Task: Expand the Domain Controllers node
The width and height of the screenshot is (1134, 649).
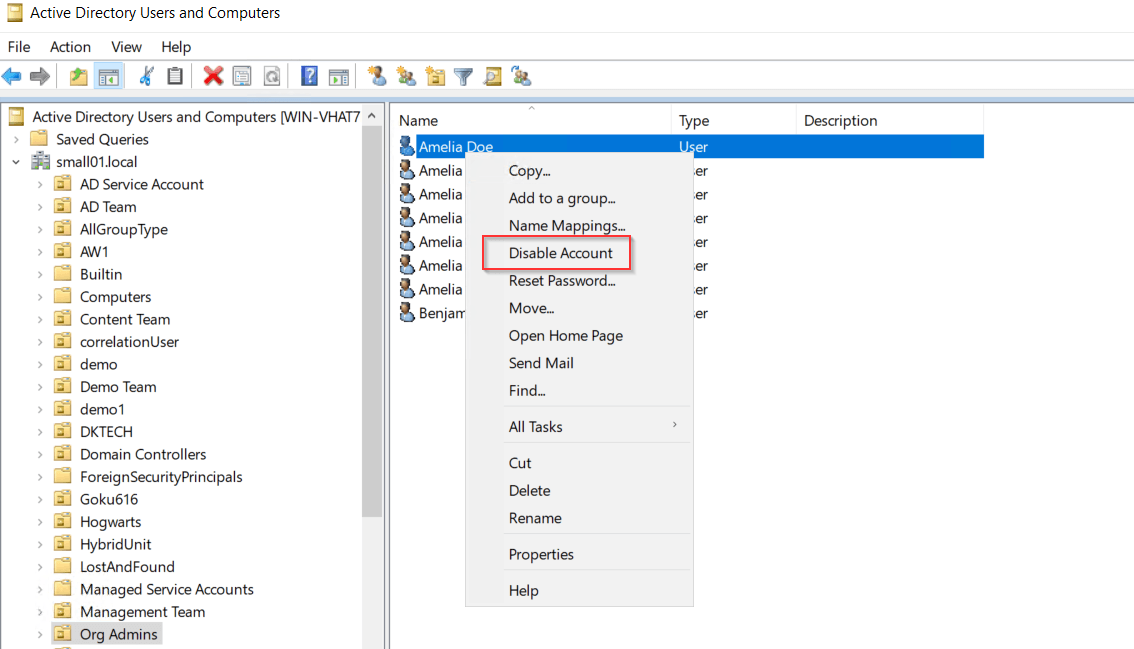Action: click(x=40, y=454)
